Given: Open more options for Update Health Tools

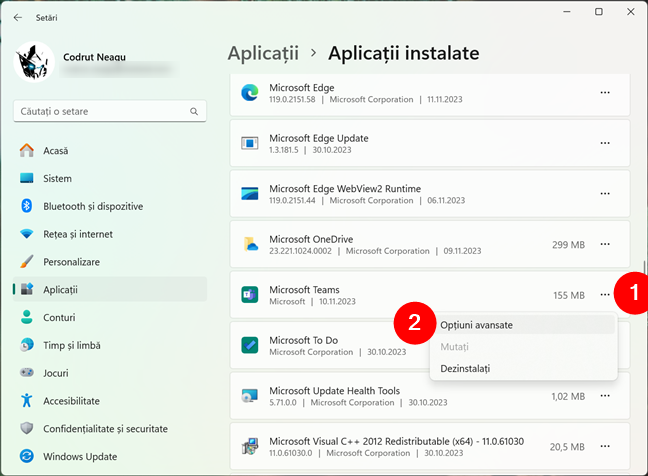Looking at the screenshot, I should 605,396.
